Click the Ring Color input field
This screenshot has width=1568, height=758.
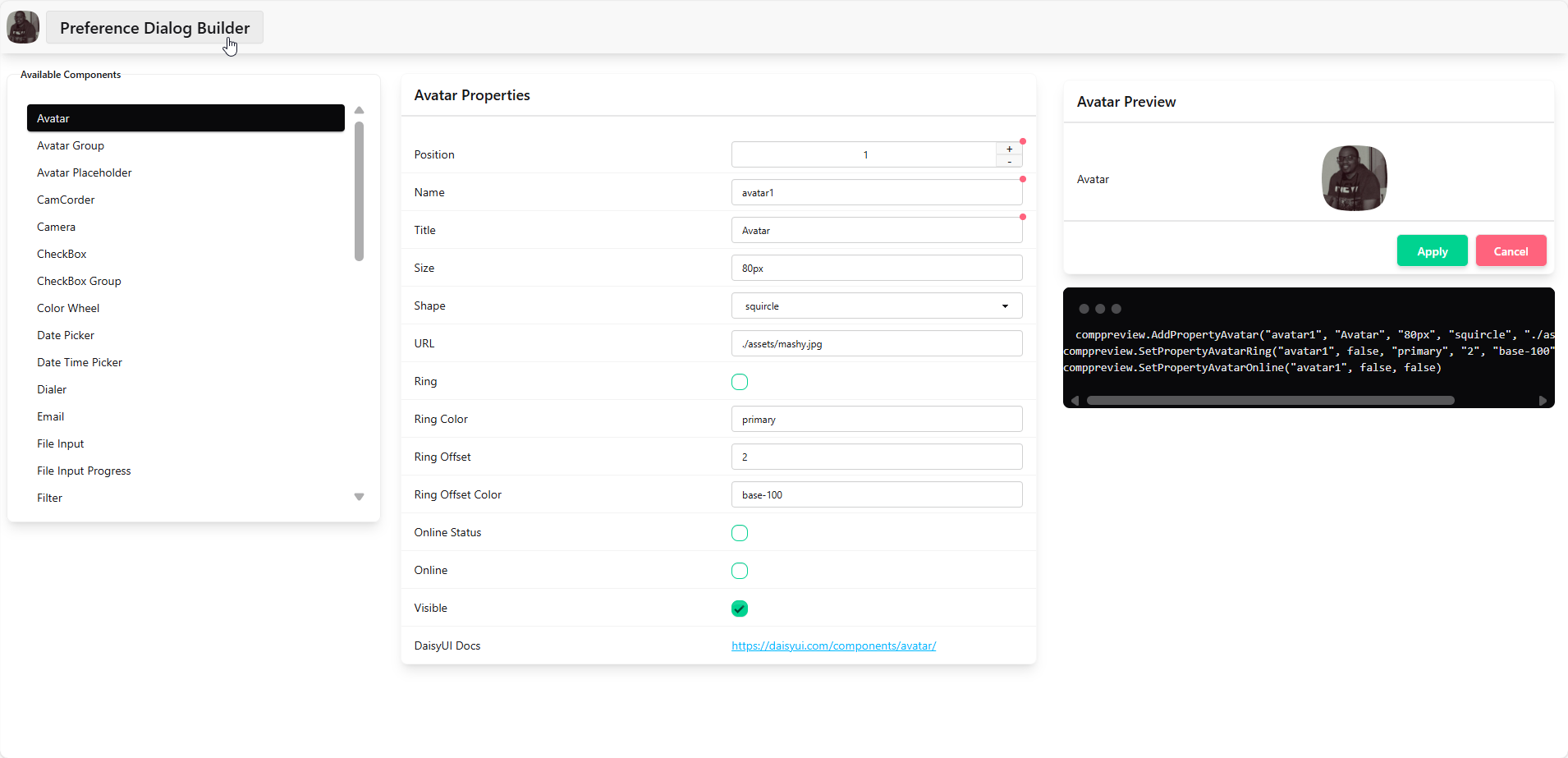[876, 419]
